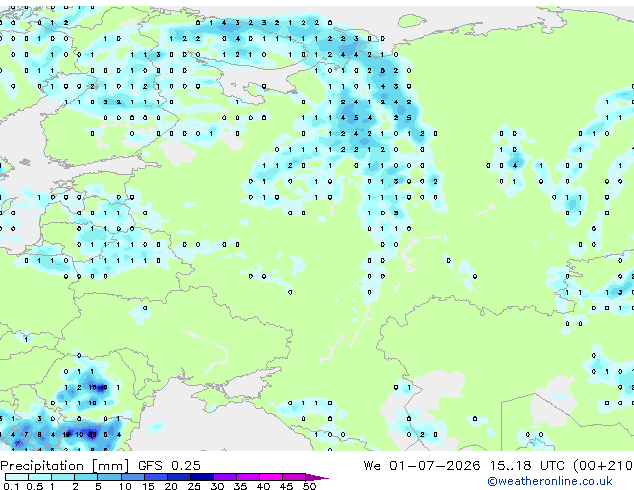Image resolution: width=634 pixels, height=490 pixels.
Task: Click the 40–45 mm magenta legend swatch
Action: 271,477
